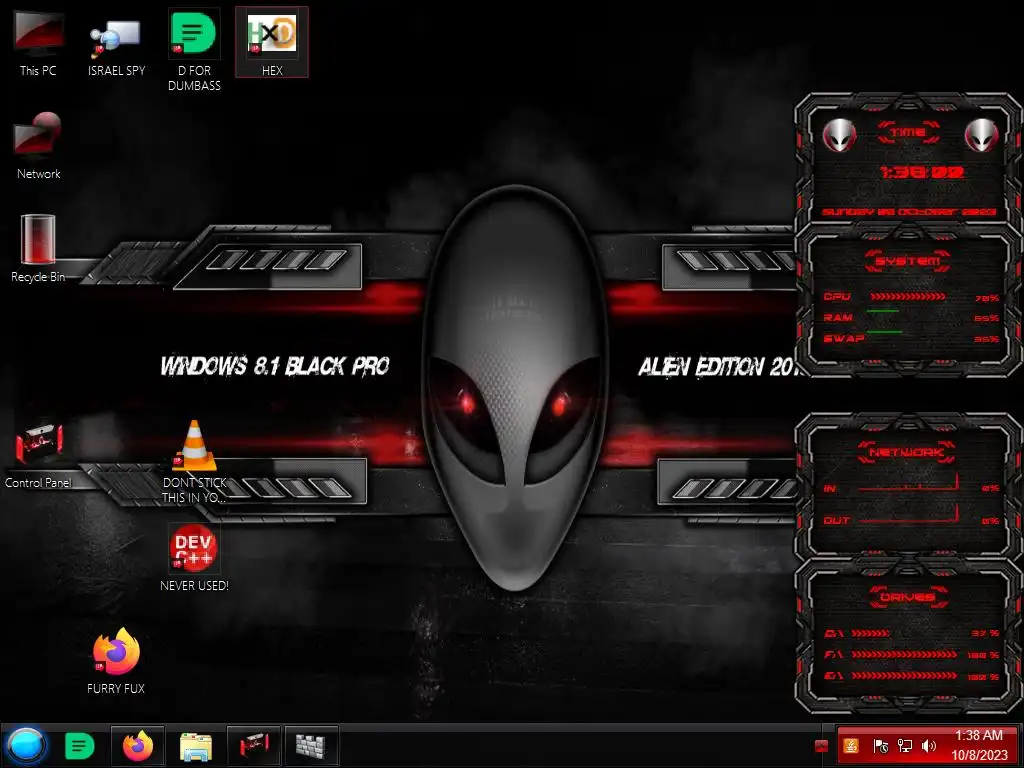
Task: Click the SYSTEM gadget header
Action: pyautogui.click(x=908, y=261)
